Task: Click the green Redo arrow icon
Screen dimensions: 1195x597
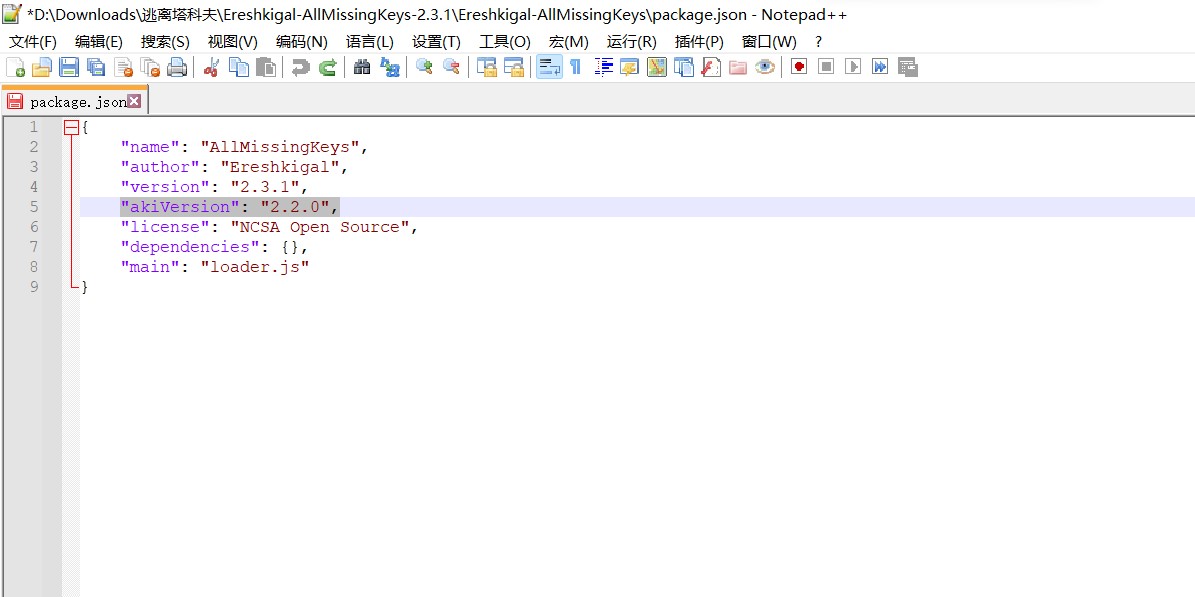Action: [x=328, y=67]
